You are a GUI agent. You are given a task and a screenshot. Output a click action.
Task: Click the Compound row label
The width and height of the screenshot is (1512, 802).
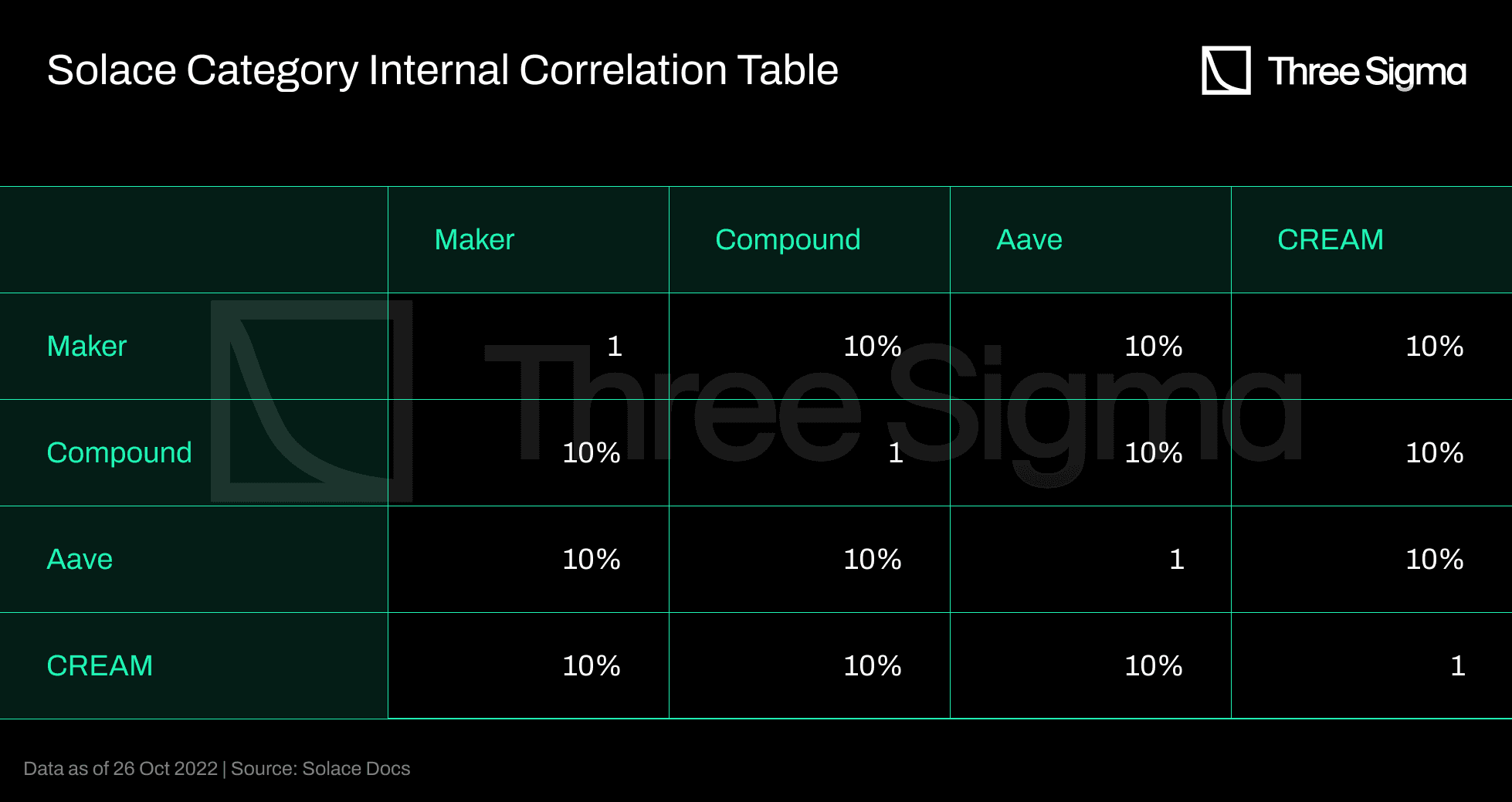119,453
